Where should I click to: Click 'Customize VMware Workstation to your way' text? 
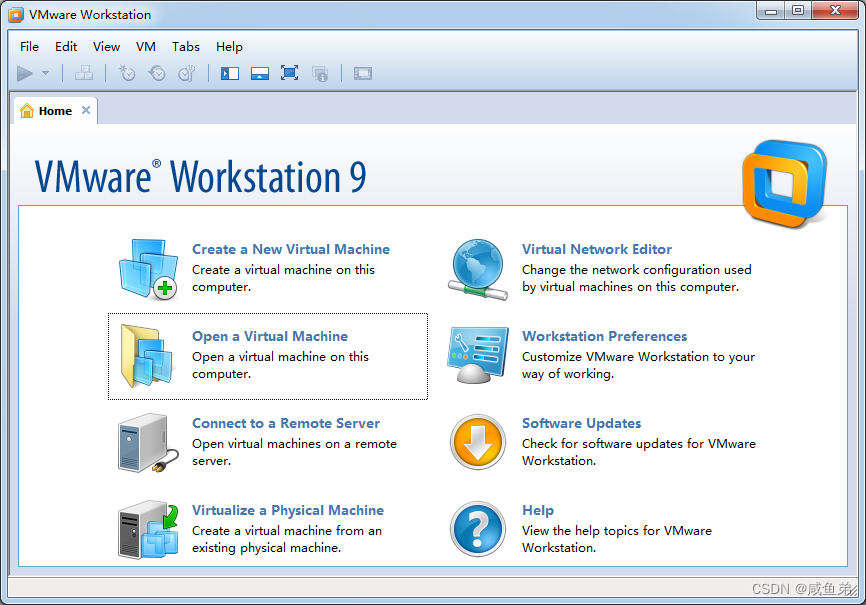[x=638, y=365]
